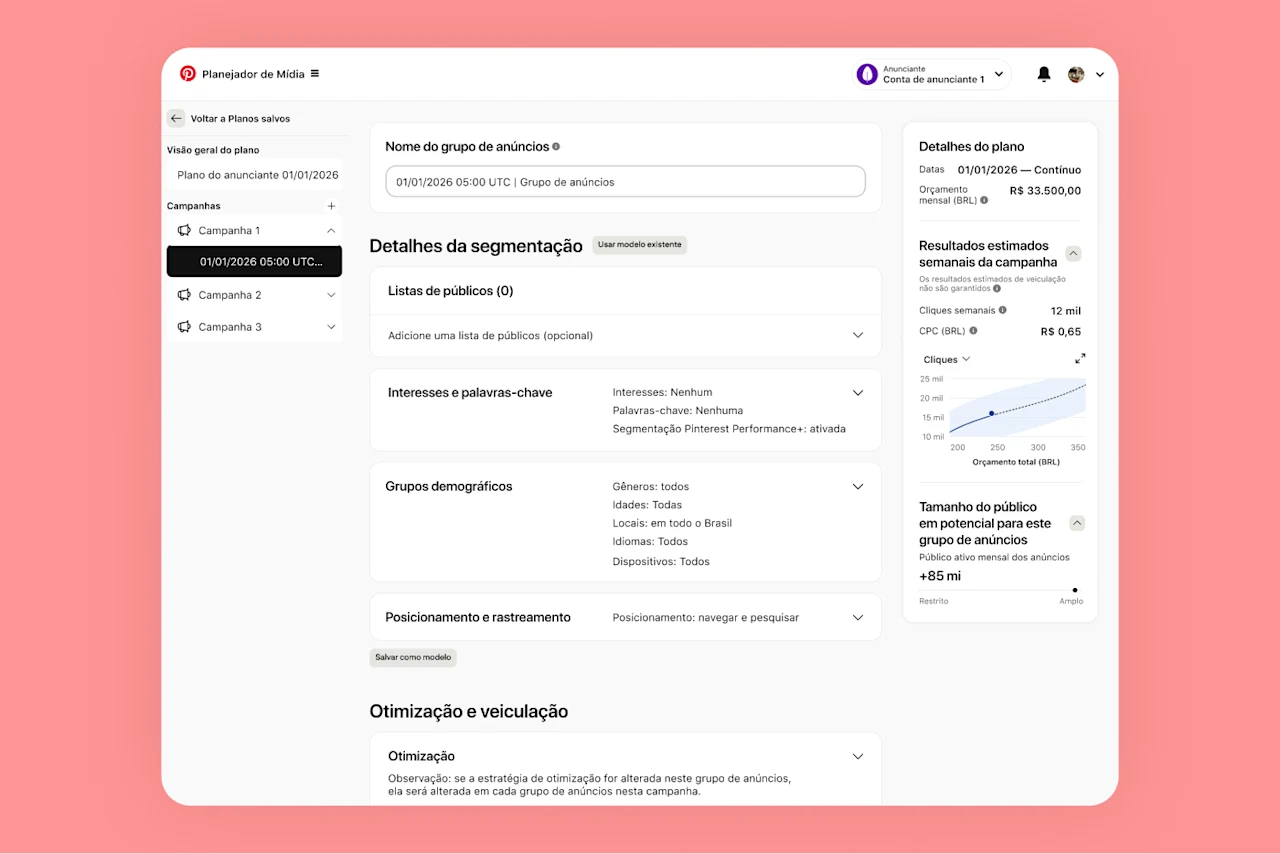Click the profile avatar in the header

tap(1076, 73)
